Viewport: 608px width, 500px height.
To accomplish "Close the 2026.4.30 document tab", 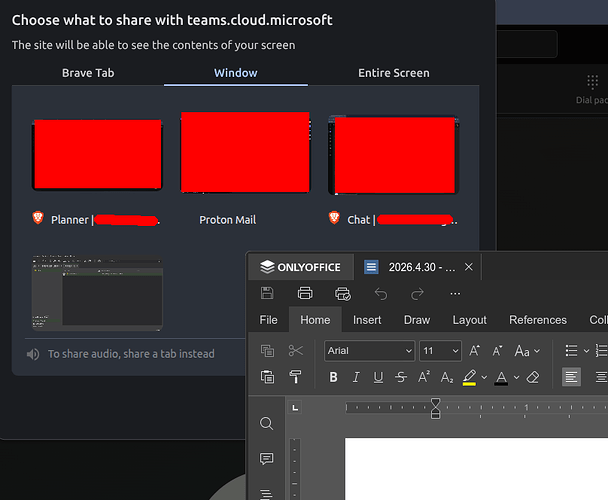I will (x=469, y=267).
